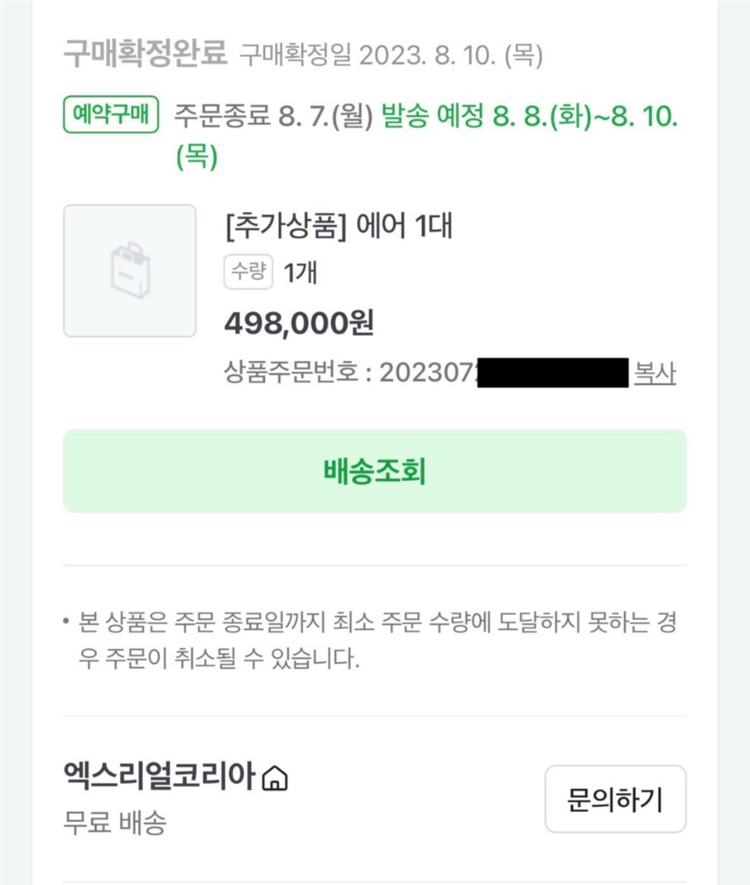Screen dimensions: 750x885
Task: Click the 무료 배송 shipping label
Action: click(x=115, y=822)
